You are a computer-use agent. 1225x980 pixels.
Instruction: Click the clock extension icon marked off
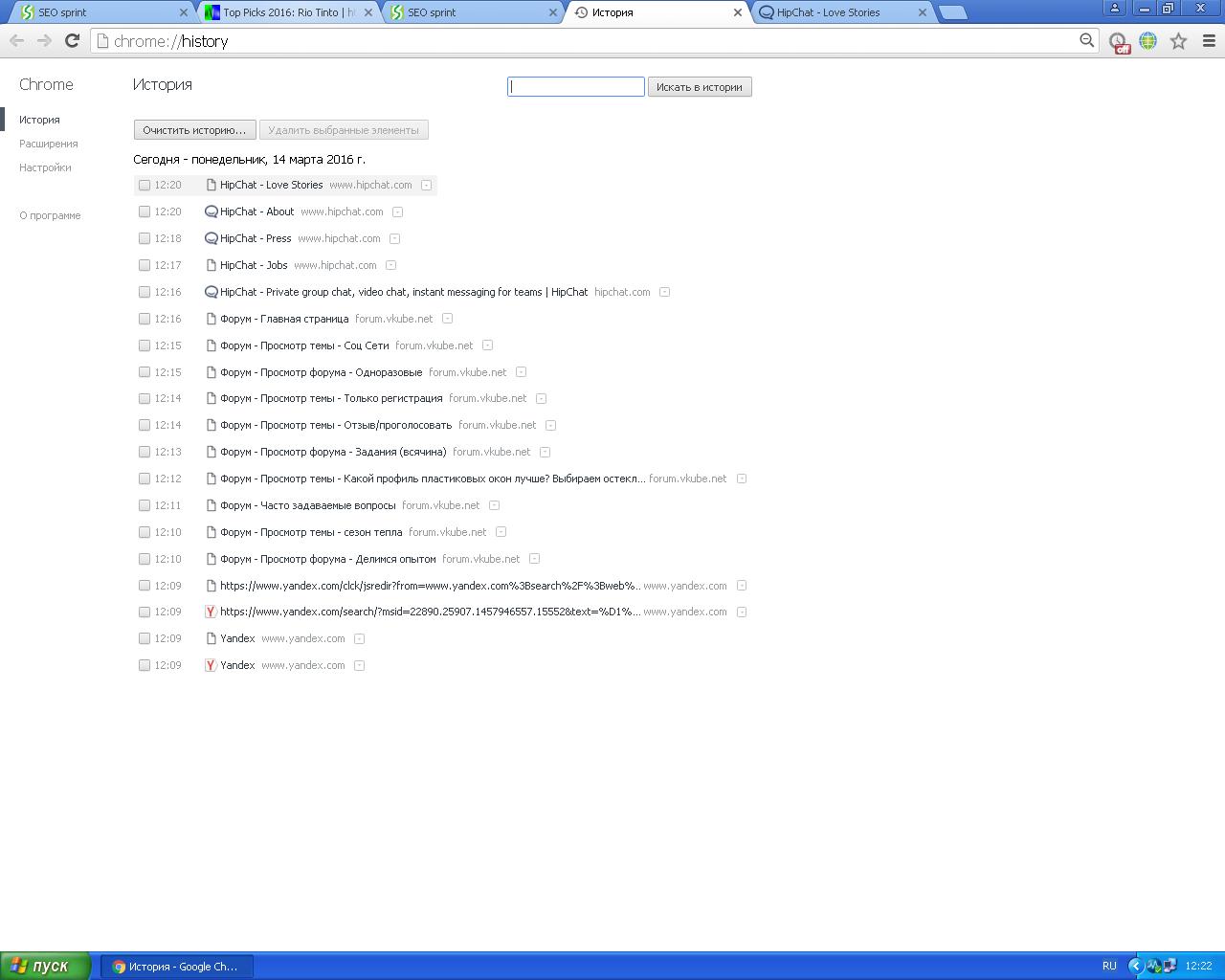click(x=1118, y=42)
